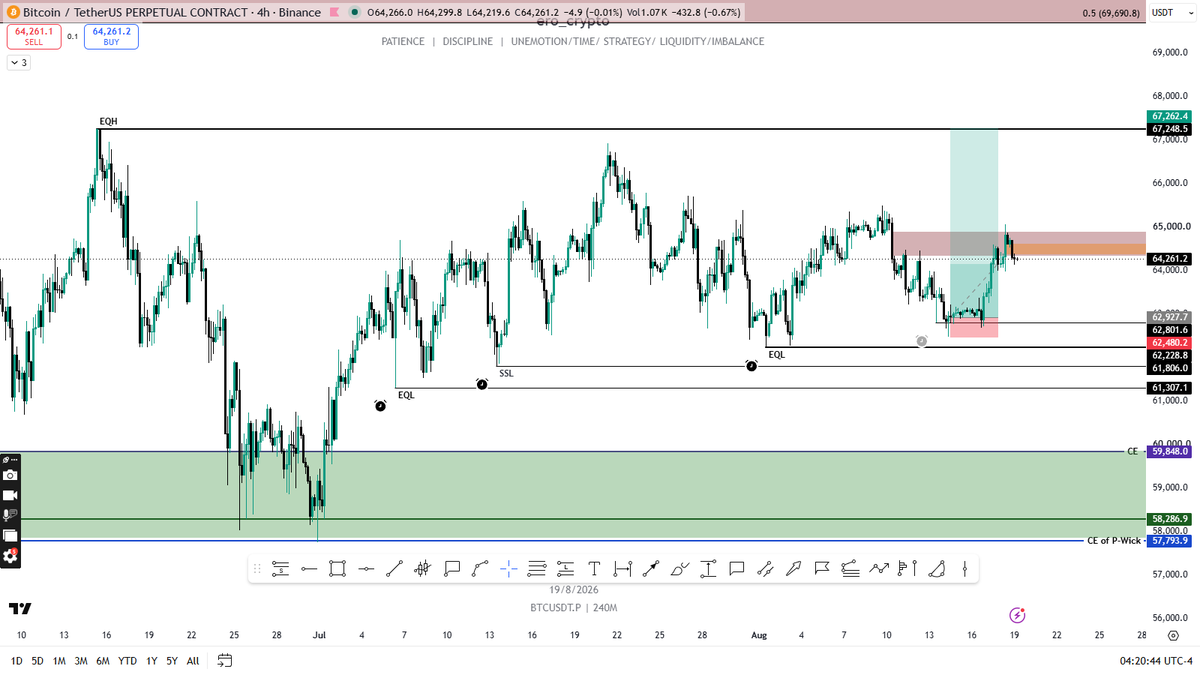
Task: Click the camera icon in recorder widget
Action: point(10,476)
